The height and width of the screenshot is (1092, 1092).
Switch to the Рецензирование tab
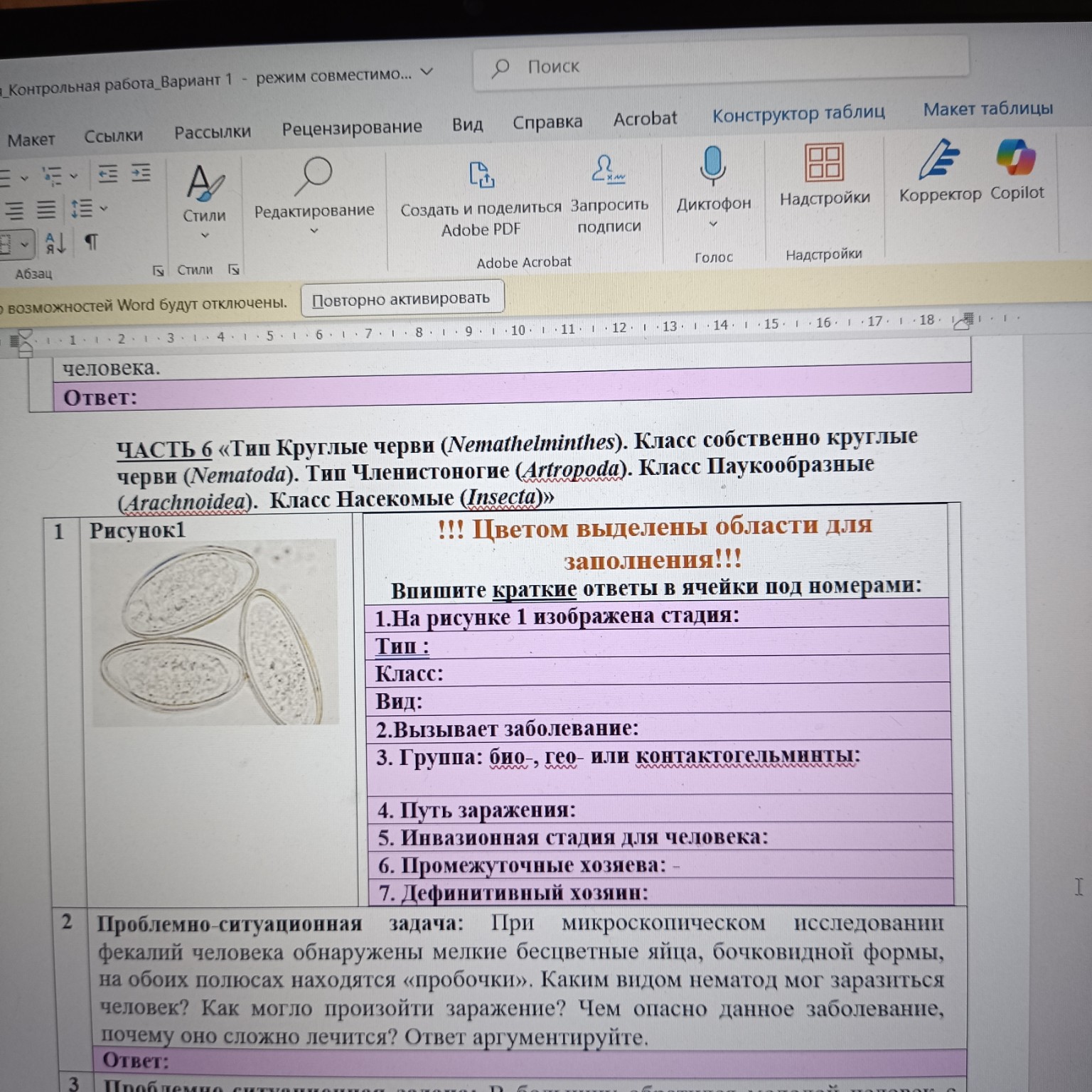pos(351,128)
